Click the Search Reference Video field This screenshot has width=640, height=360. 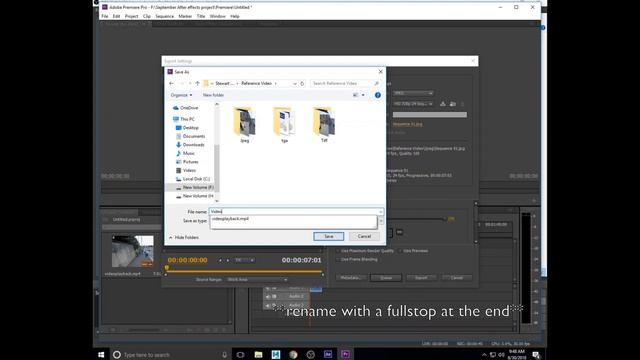click(345, 83)
